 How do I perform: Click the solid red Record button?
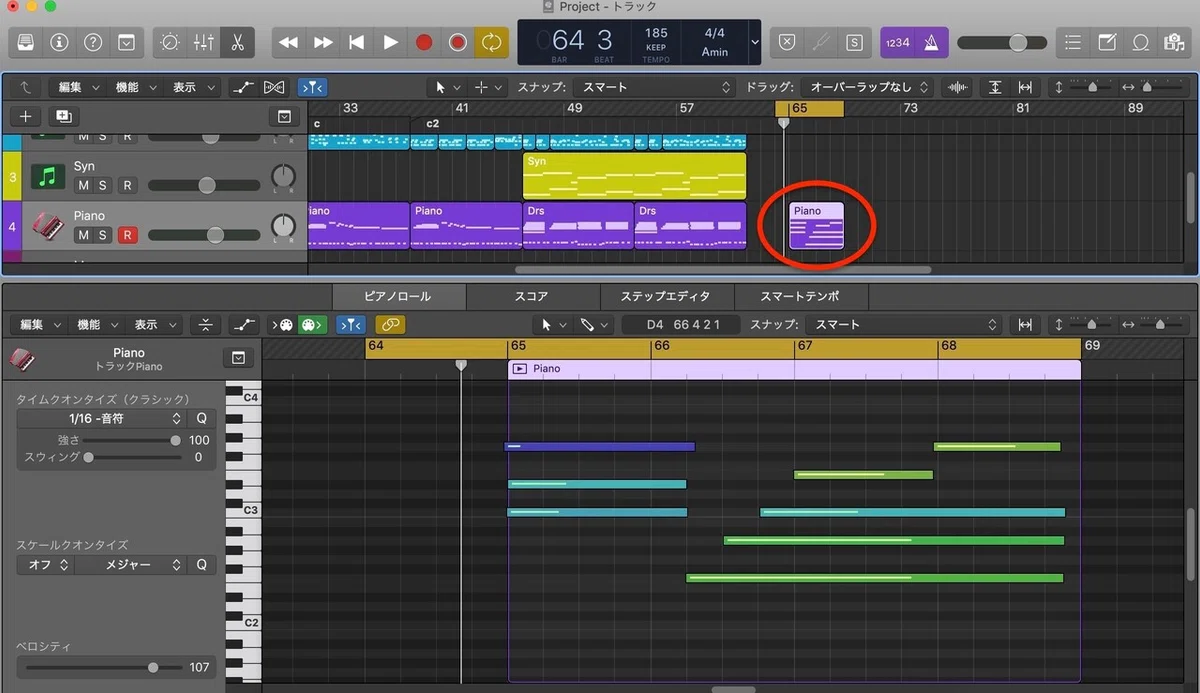pyautogui.click(x=424, y=42)
